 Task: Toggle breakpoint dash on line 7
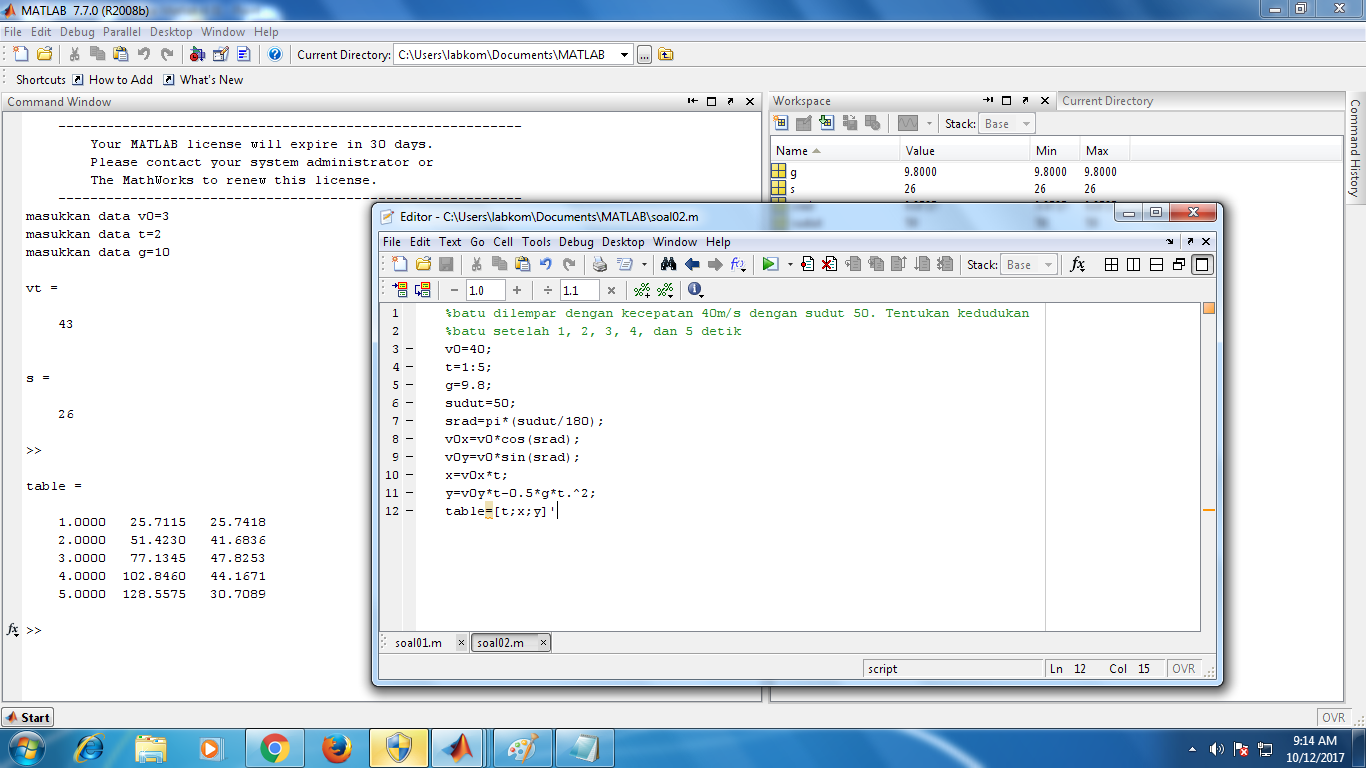pos(410,421)
